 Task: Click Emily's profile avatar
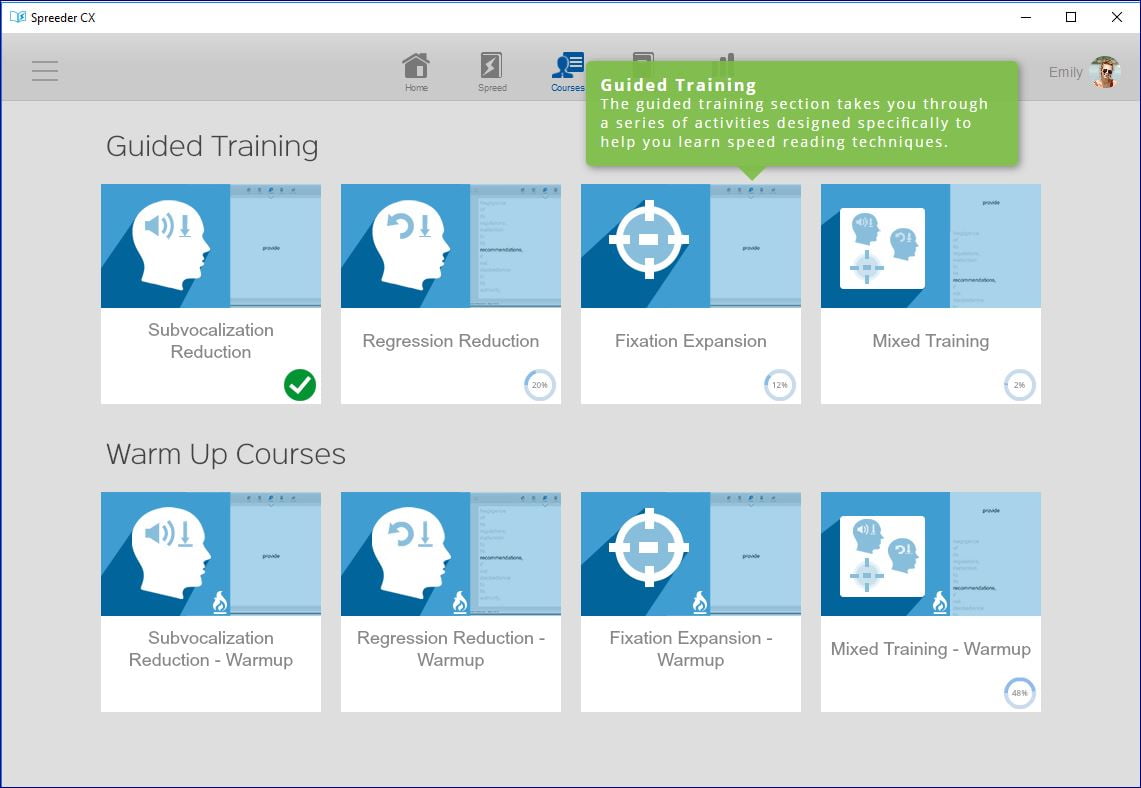[x=1105, y=72]
